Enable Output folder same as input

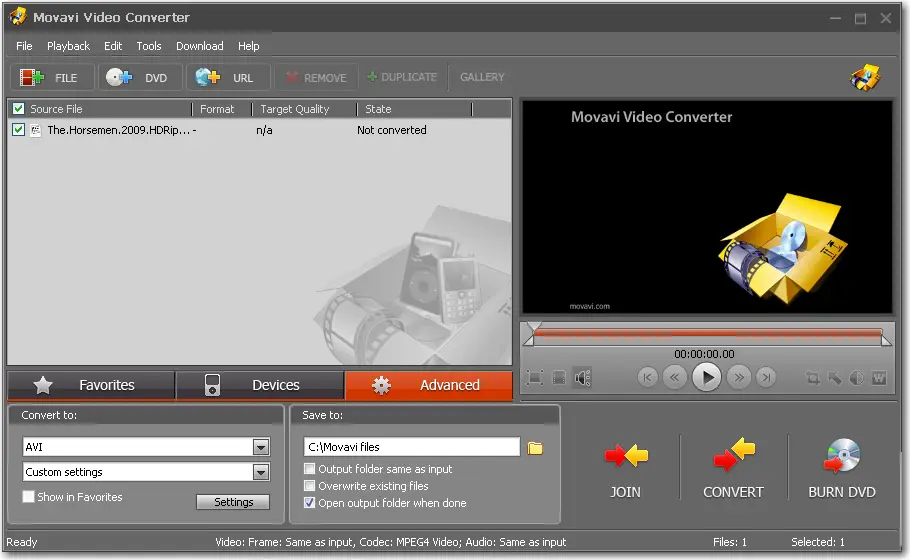(x=310, y=468)
